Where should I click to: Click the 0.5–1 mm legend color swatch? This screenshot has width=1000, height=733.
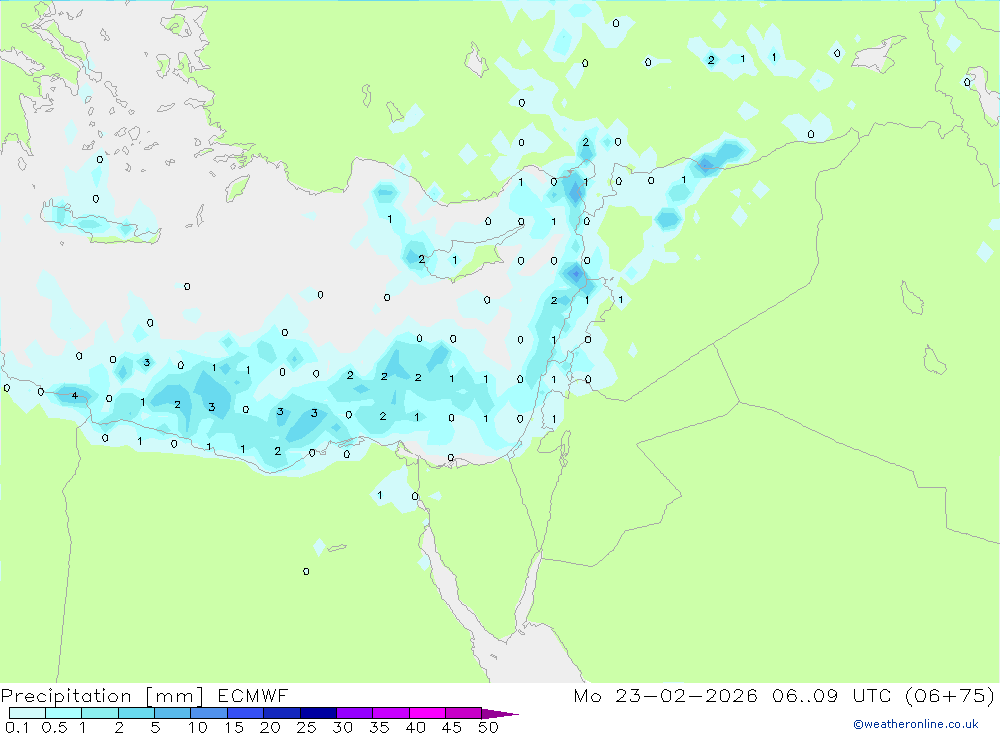coord(63,713)
